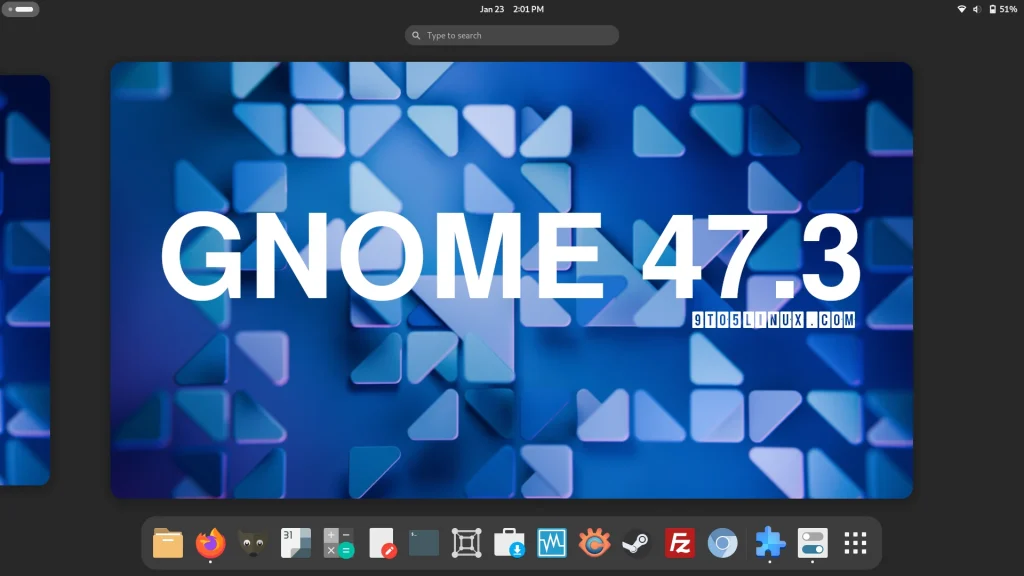This screenshot has height=576, width=1024.
Task: Open FileZilla from the dock
Action: 680,543
